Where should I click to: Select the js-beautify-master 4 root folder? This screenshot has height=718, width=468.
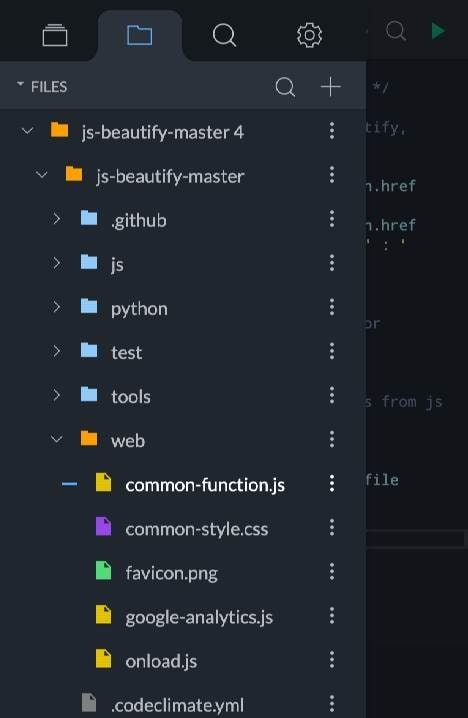[163, 133]
